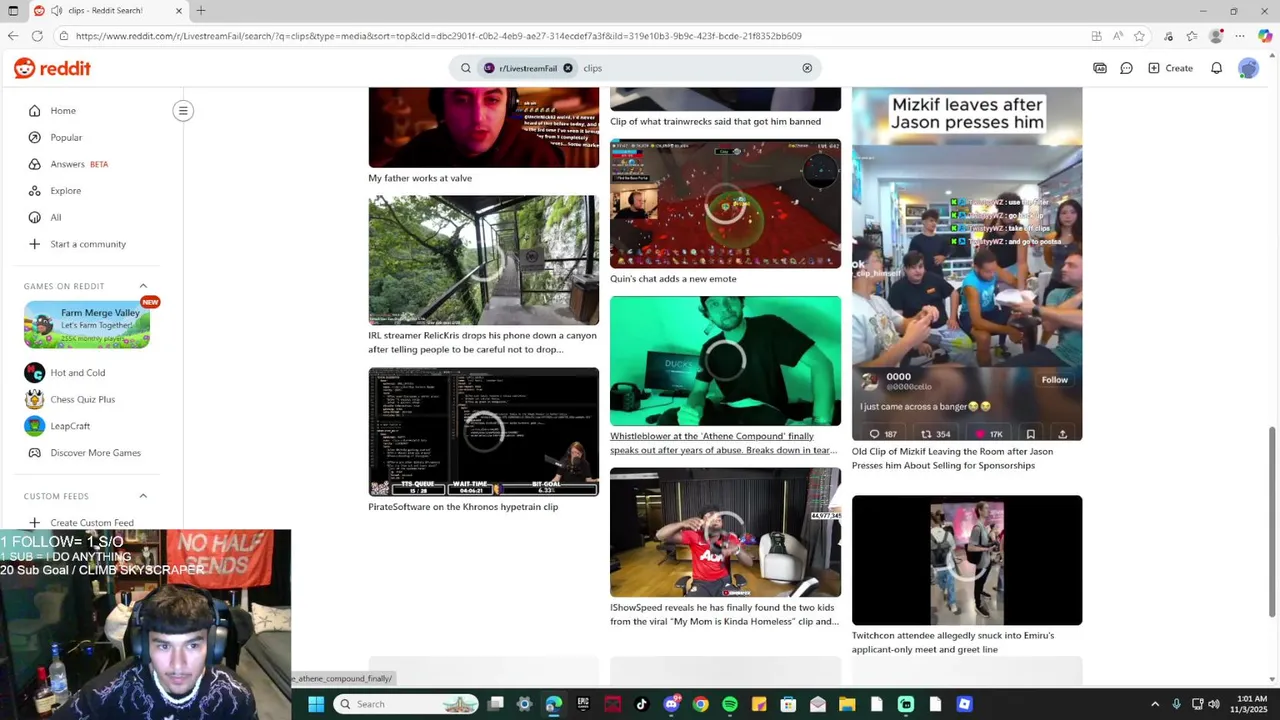Click the Create post button

(x=1170, y=68)
